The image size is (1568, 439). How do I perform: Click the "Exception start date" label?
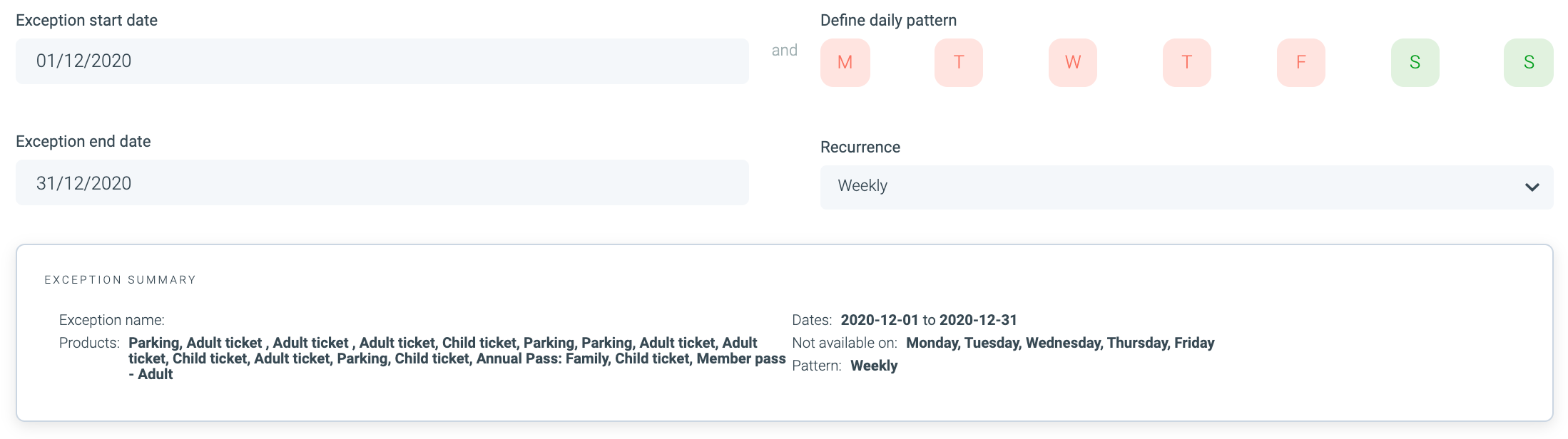click(86, 21)
